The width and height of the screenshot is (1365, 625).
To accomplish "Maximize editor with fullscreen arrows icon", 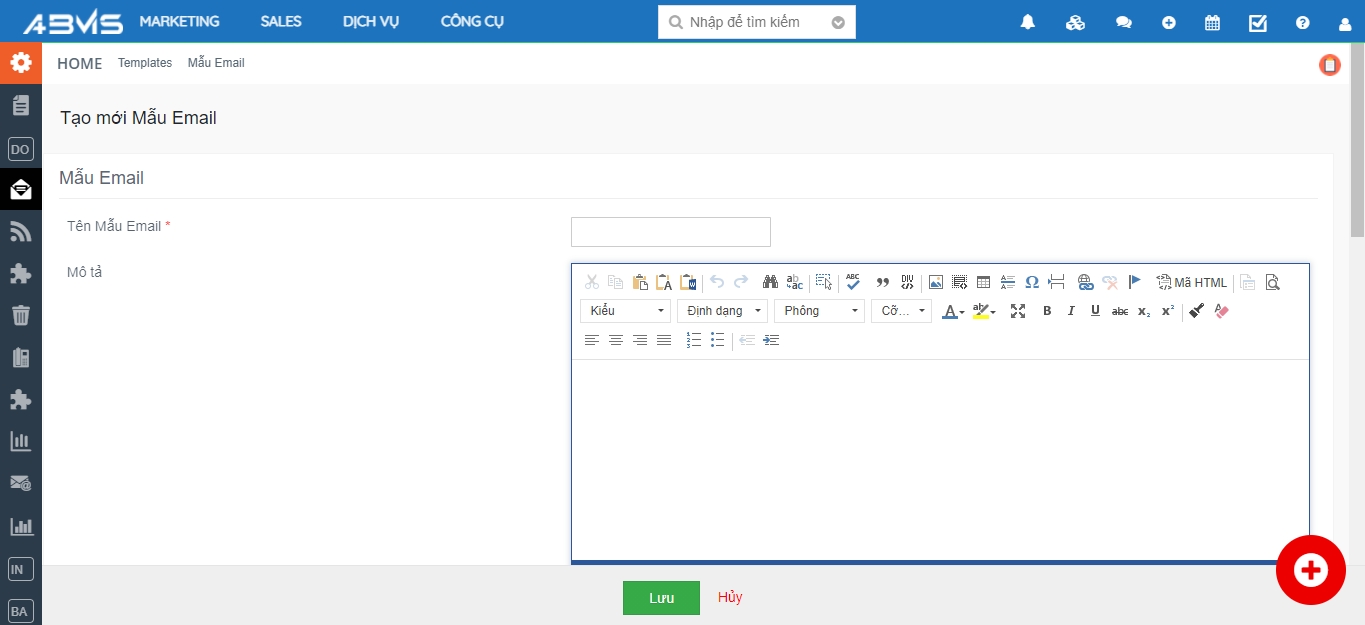I will pos(1018,311).
